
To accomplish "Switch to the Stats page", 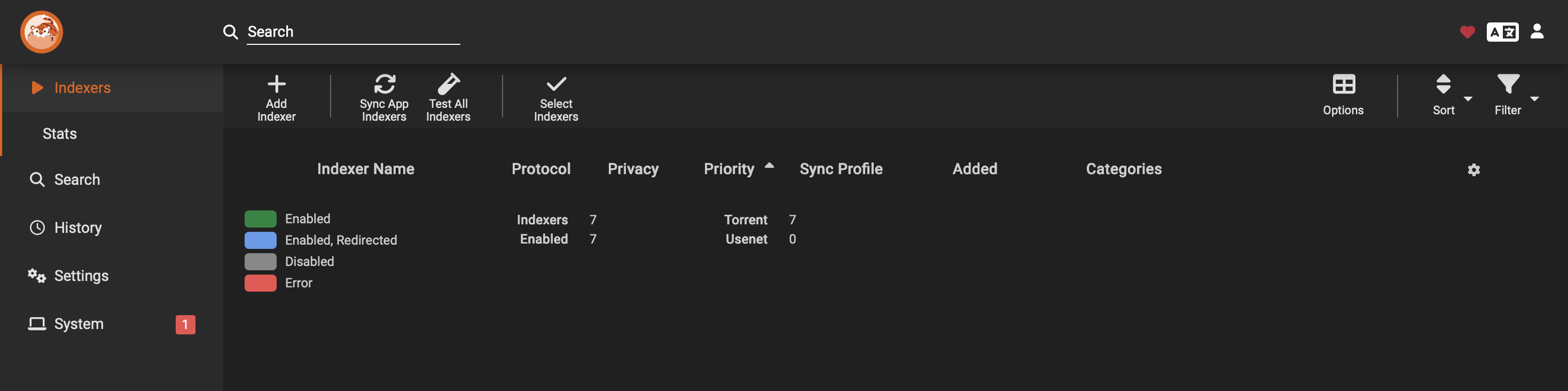I will click(59, 134).
